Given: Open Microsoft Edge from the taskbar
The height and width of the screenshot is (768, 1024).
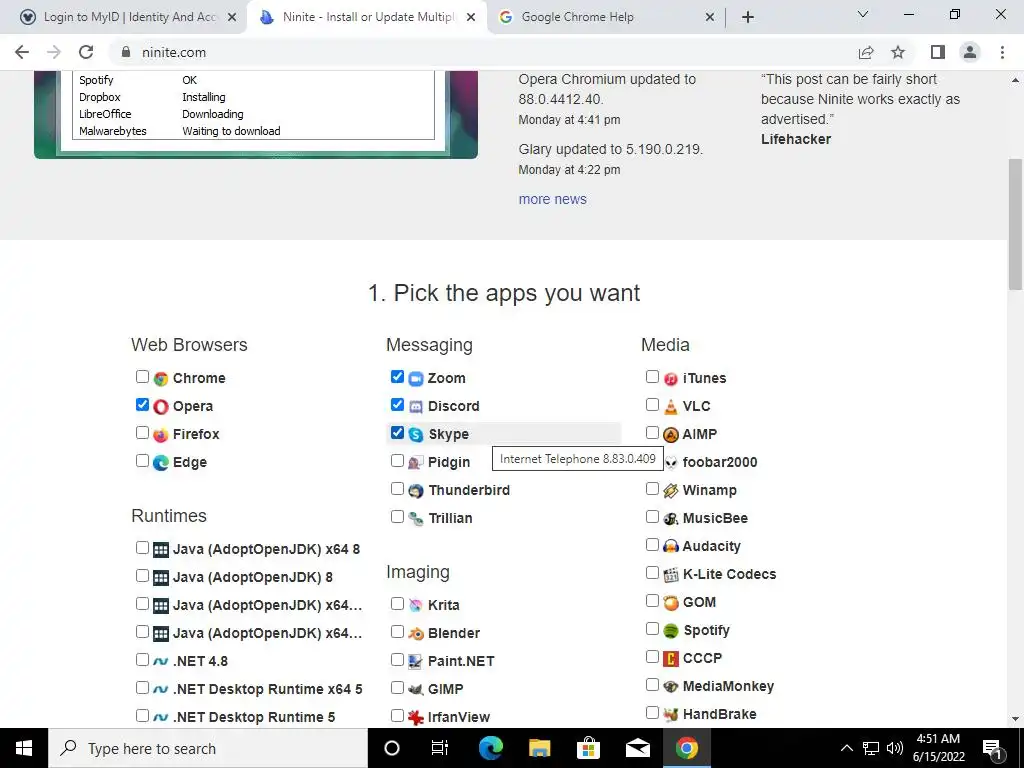Looking at the screenshot, I should [x=491, y=748].
